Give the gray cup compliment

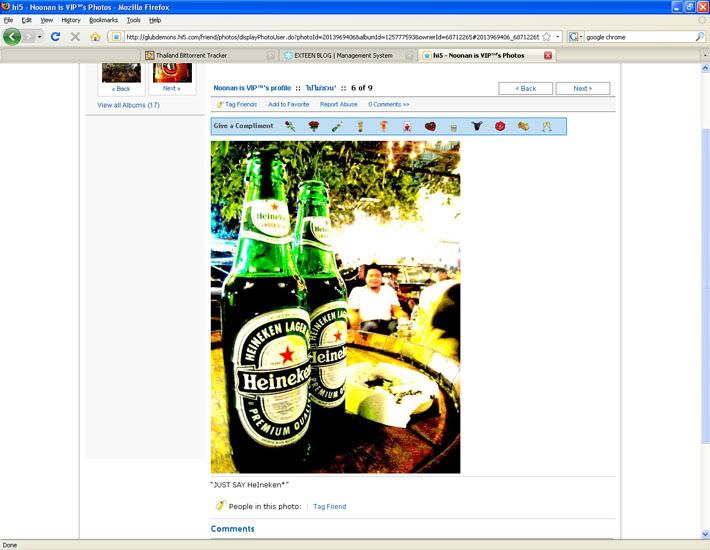click(x=453, y=128)
